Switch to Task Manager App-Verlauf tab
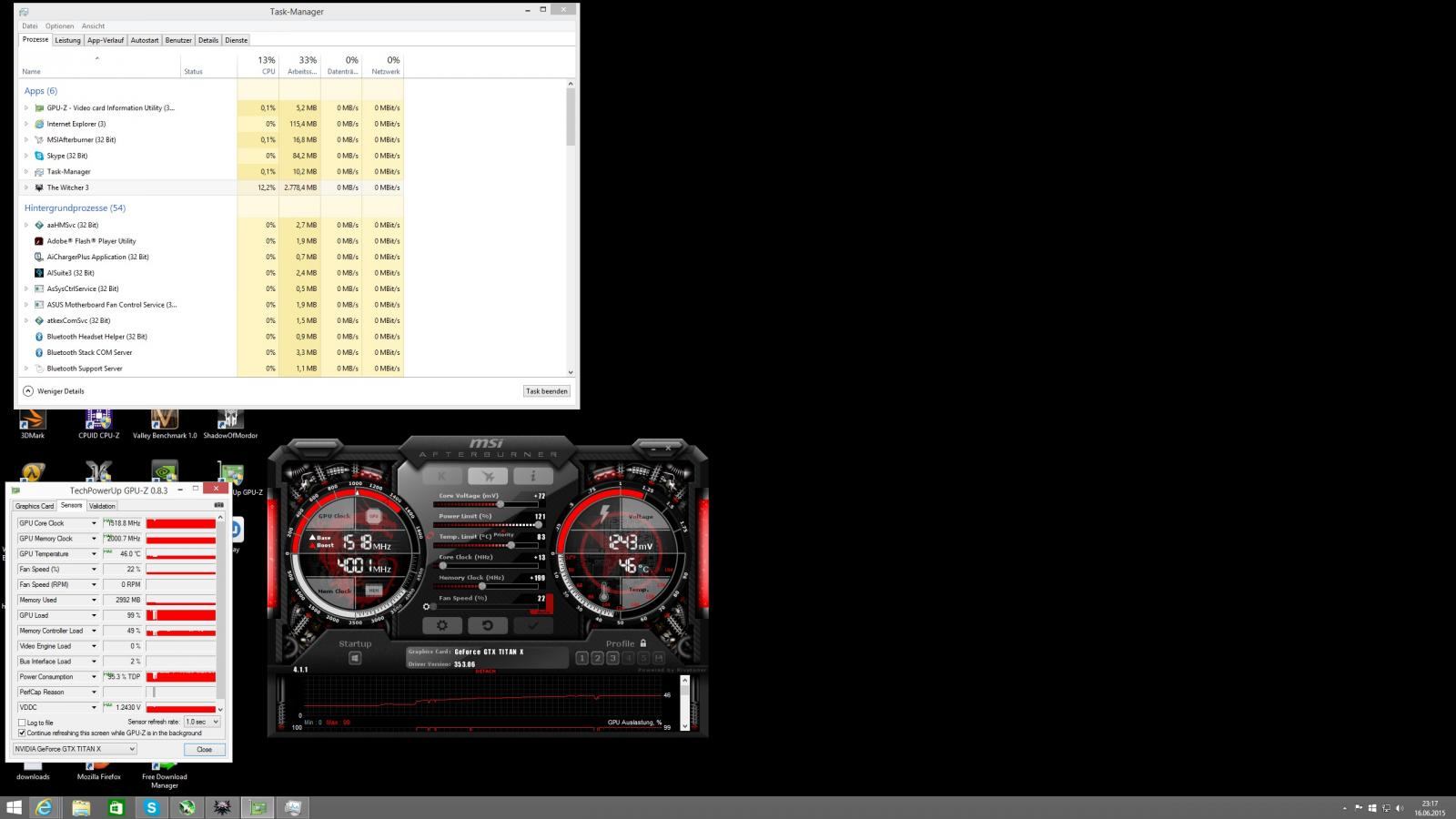 (106, 40)
